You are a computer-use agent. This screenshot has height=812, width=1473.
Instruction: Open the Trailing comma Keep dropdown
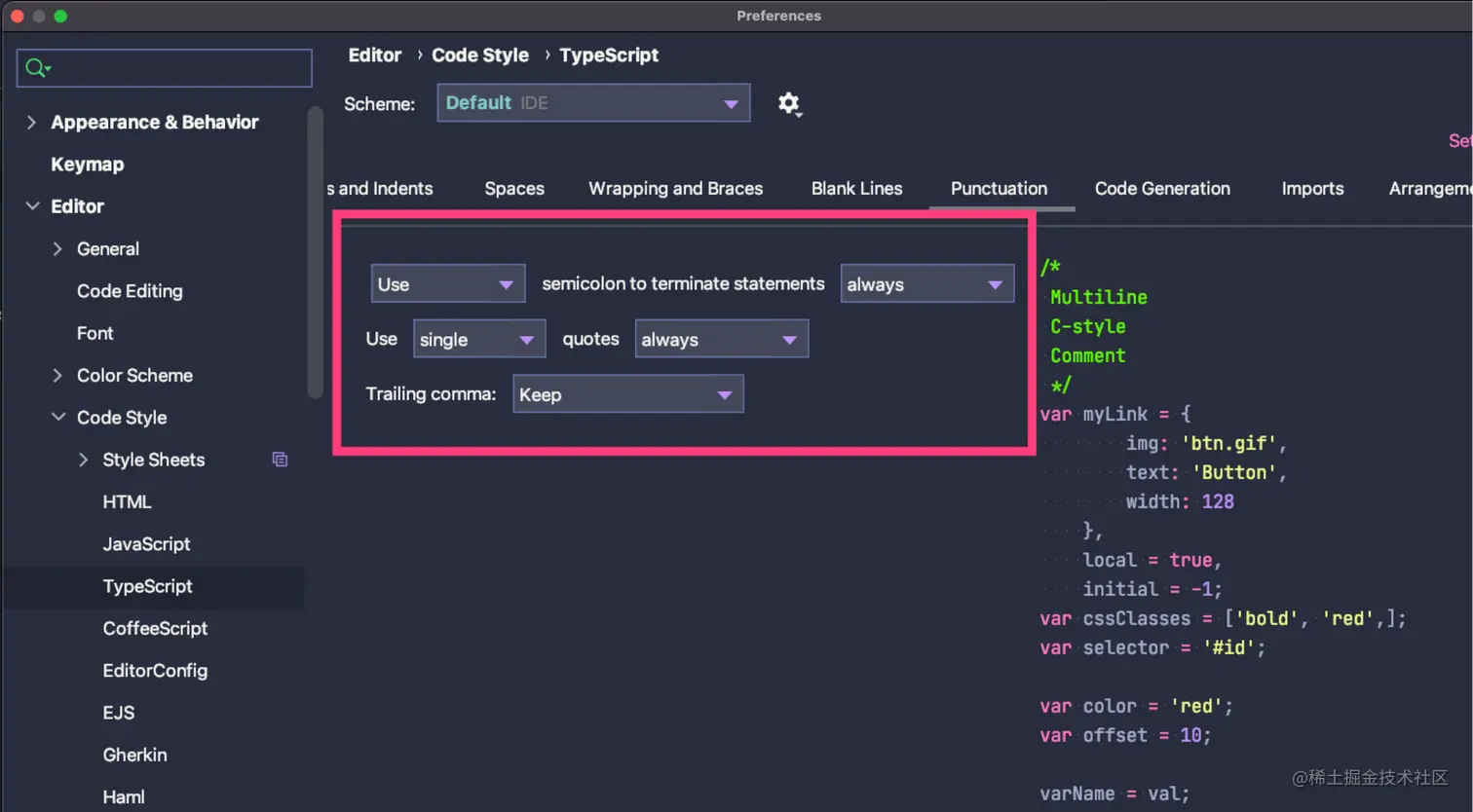click(628, 394)
